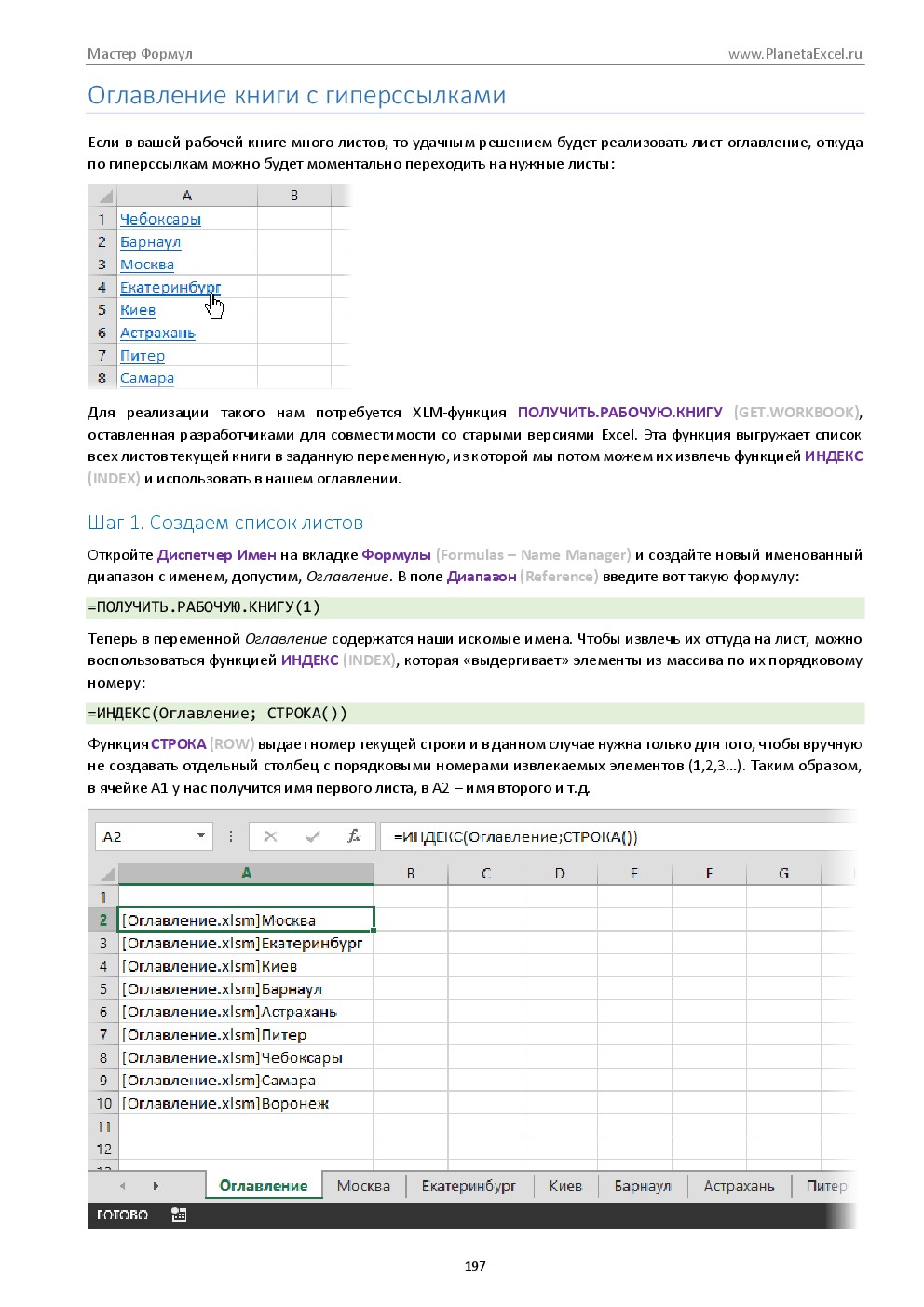Select column E header
The height and width of the screenshot is (1307, 924).
coord(634,874)
